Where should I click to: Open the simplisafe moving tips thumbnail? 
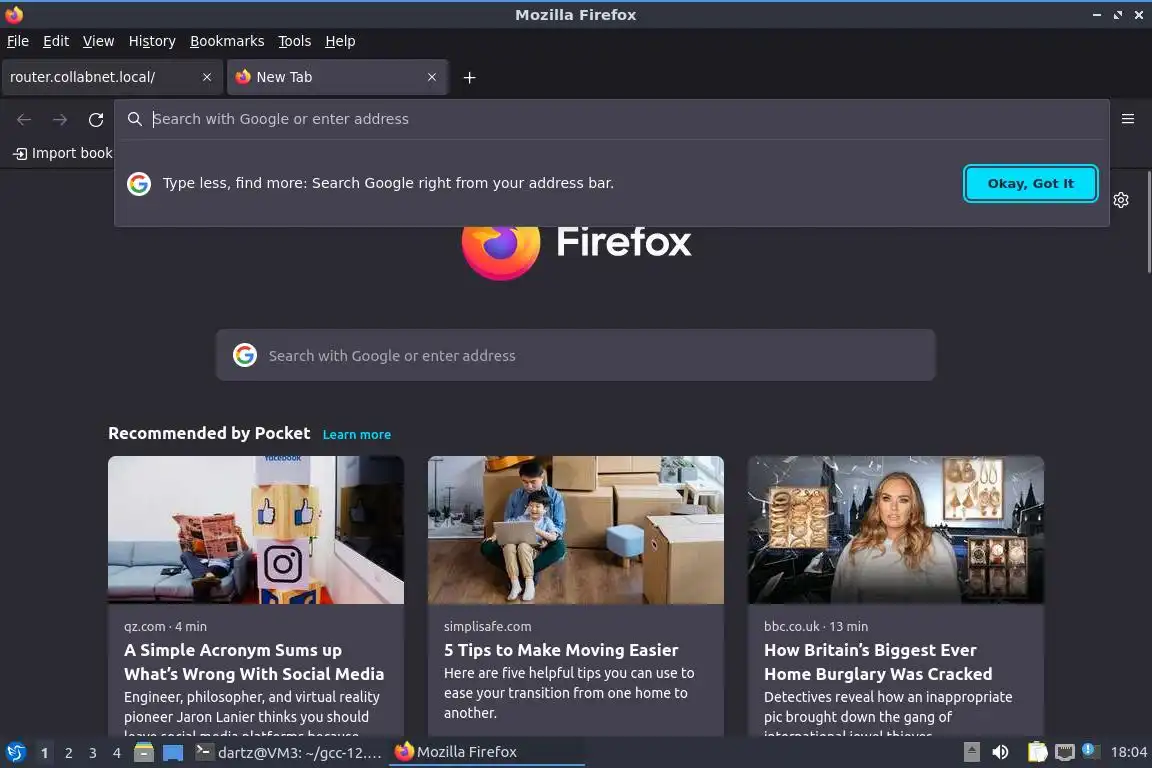(576, 530)
